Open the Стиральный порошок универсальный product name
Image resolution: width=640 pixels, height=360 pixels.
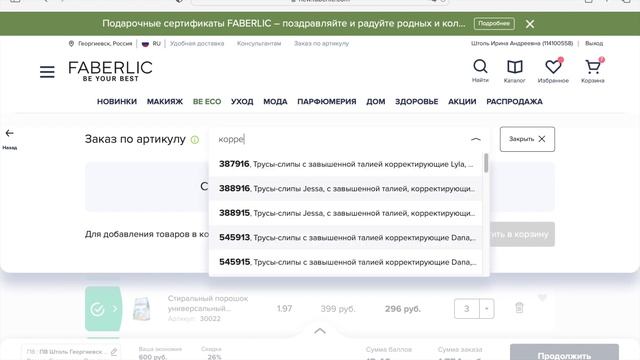[208, 303]
